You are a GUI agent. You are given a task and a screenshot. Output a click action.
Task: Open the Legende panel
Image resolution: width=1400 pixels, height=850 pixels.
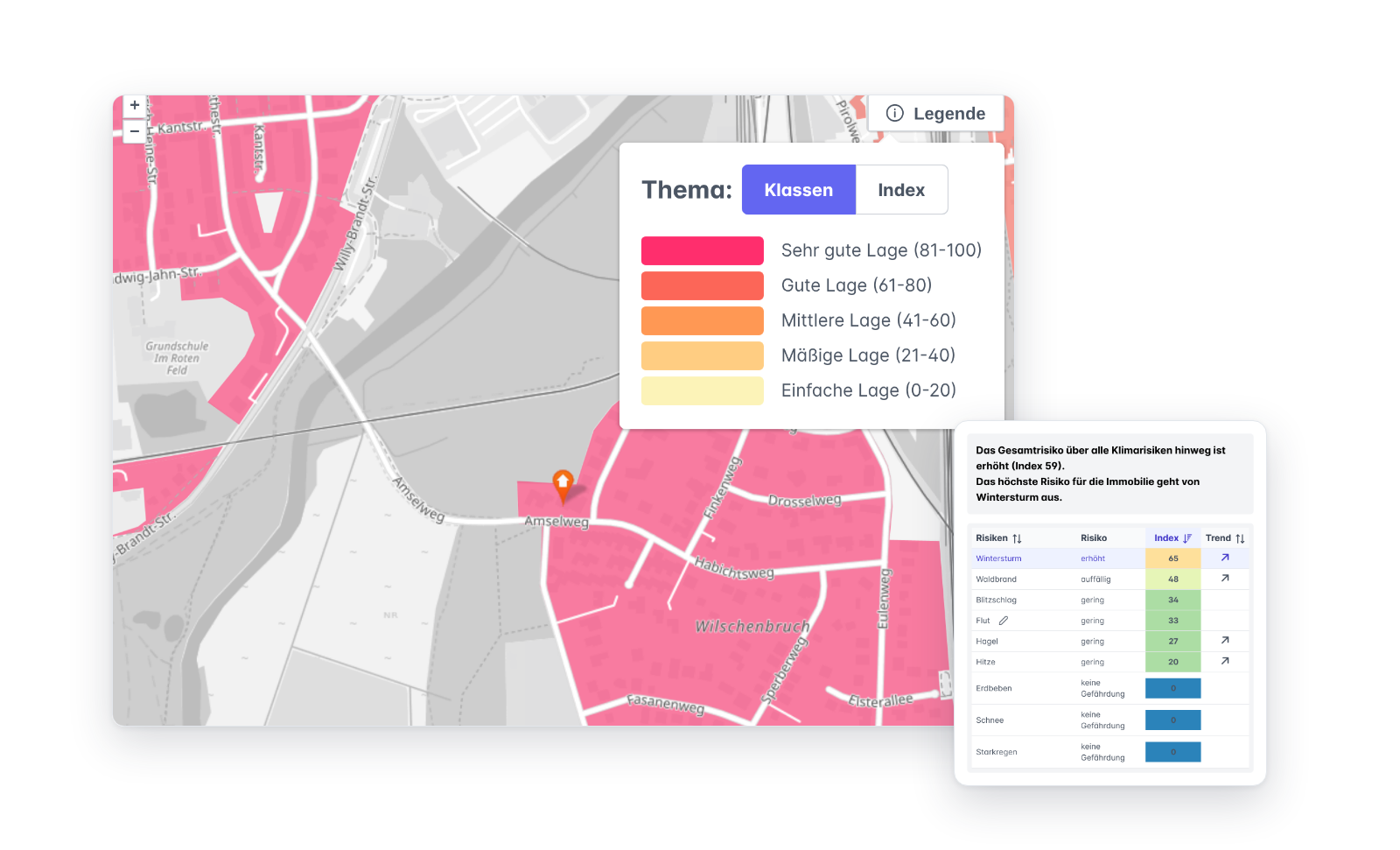pos(935,114)
